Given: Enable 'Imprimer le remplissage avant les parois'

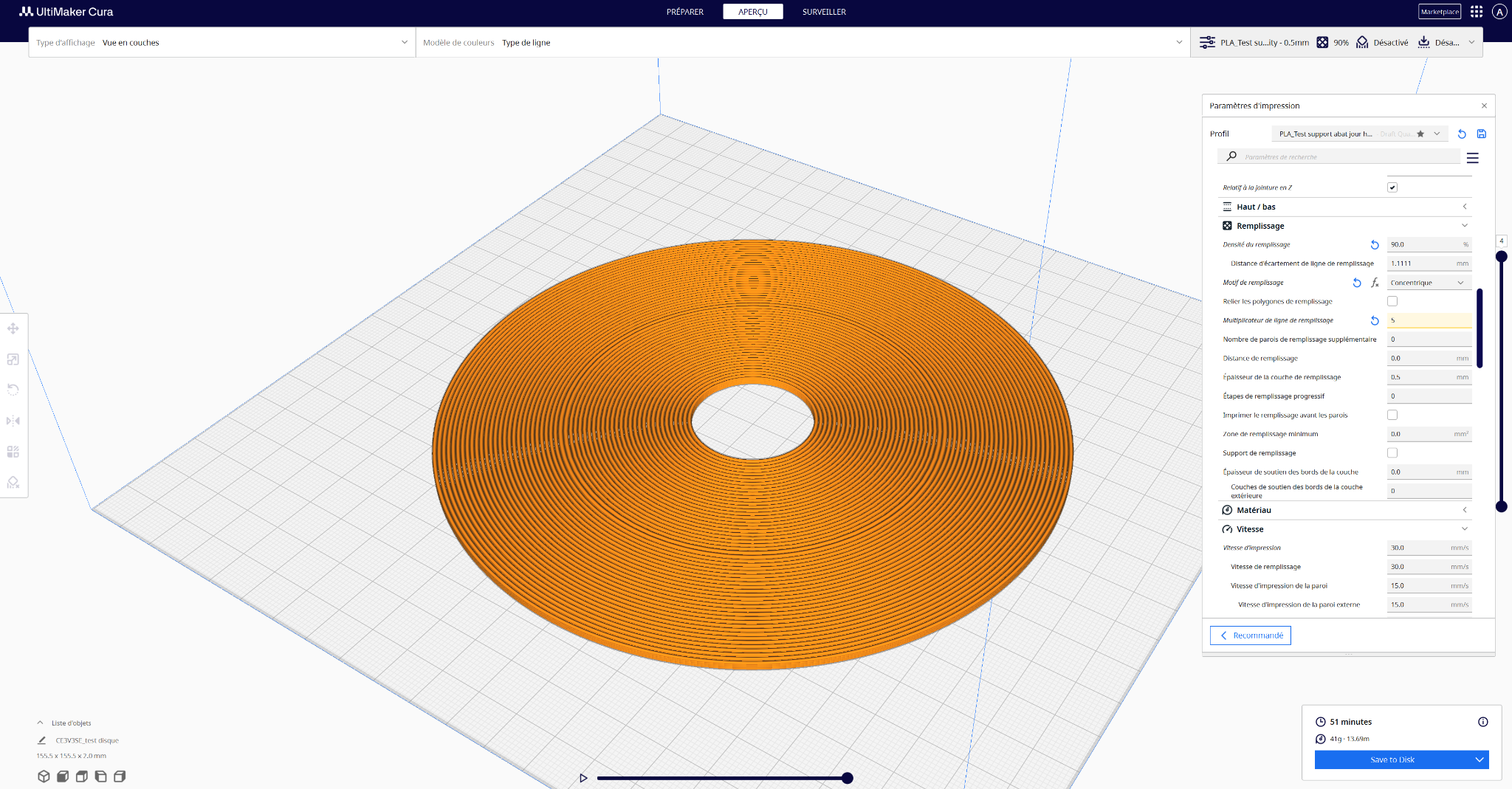Looking at the screenshot, I should click(1392, 415).
